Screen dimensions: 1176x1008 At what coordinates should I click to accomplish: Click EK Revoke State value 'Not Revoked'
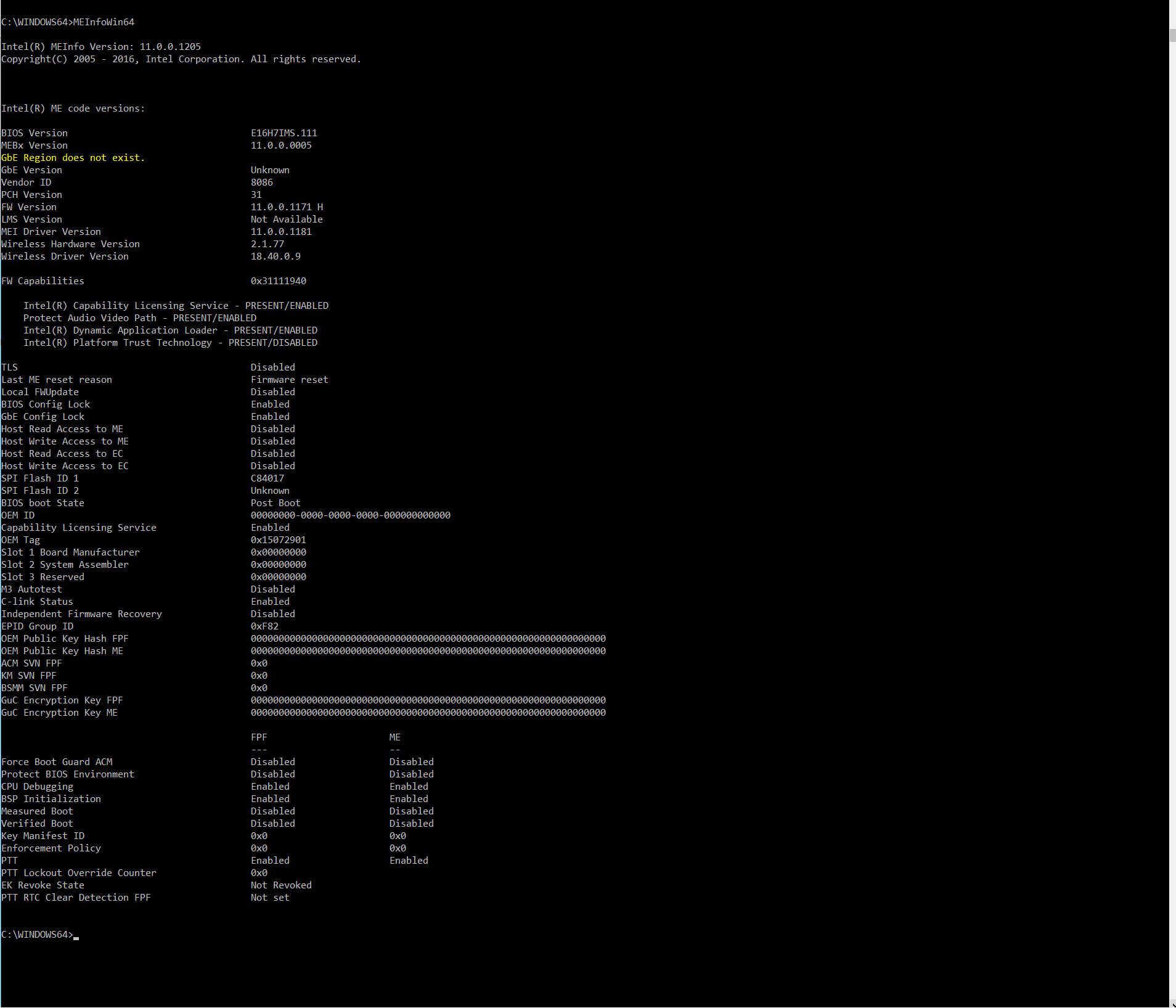[281, 885]
